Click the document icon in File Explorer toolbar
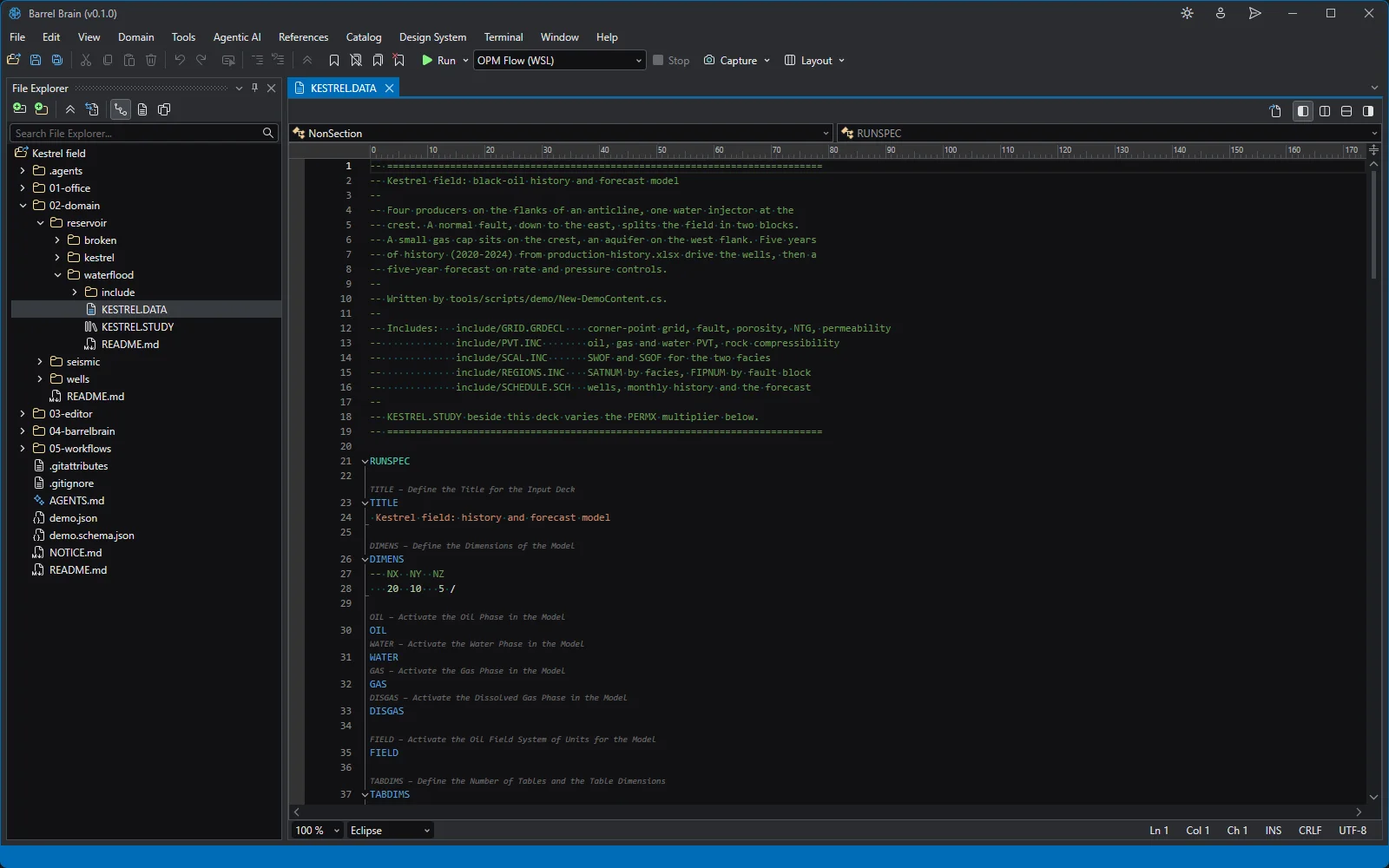The width and height of the screenshot is (1389, 868). click(142, 109)
